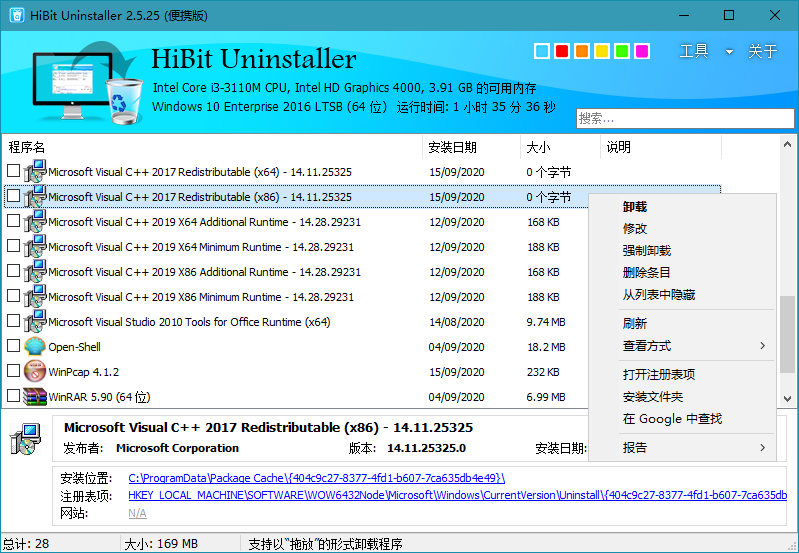Click the WinRAR books icon

pos(35,396)
